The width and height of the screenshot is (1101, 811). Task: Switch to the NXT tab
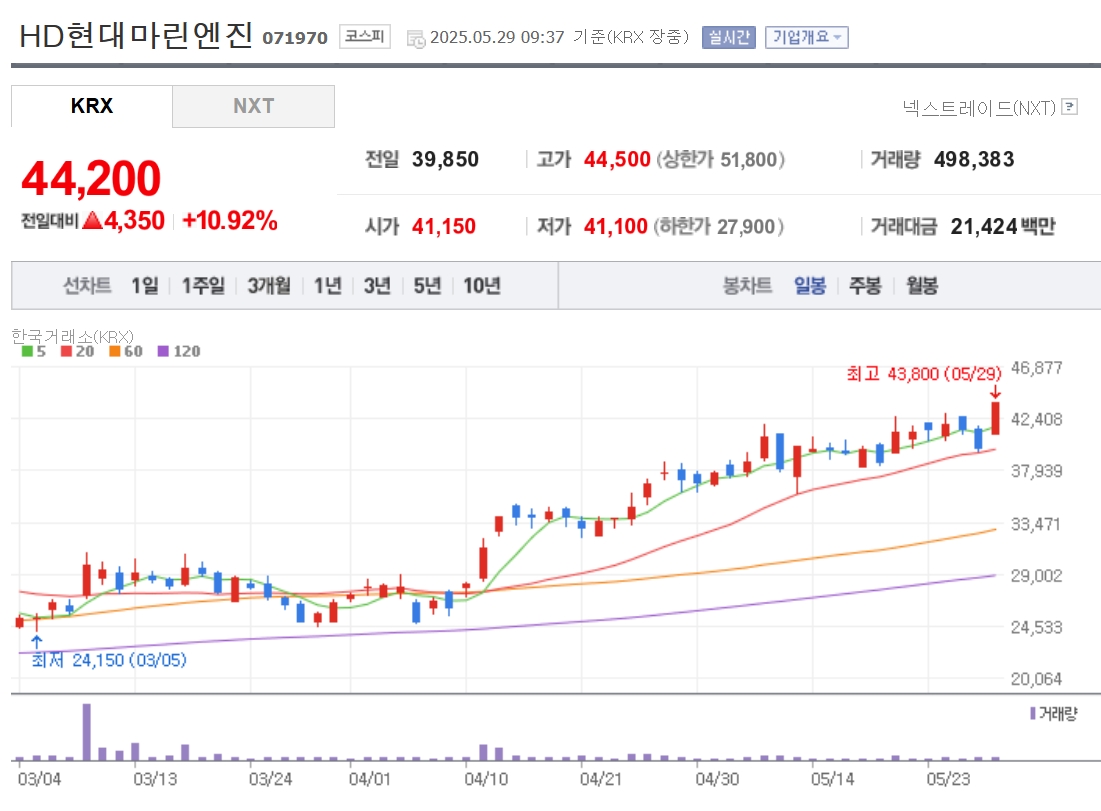point(253,106)
